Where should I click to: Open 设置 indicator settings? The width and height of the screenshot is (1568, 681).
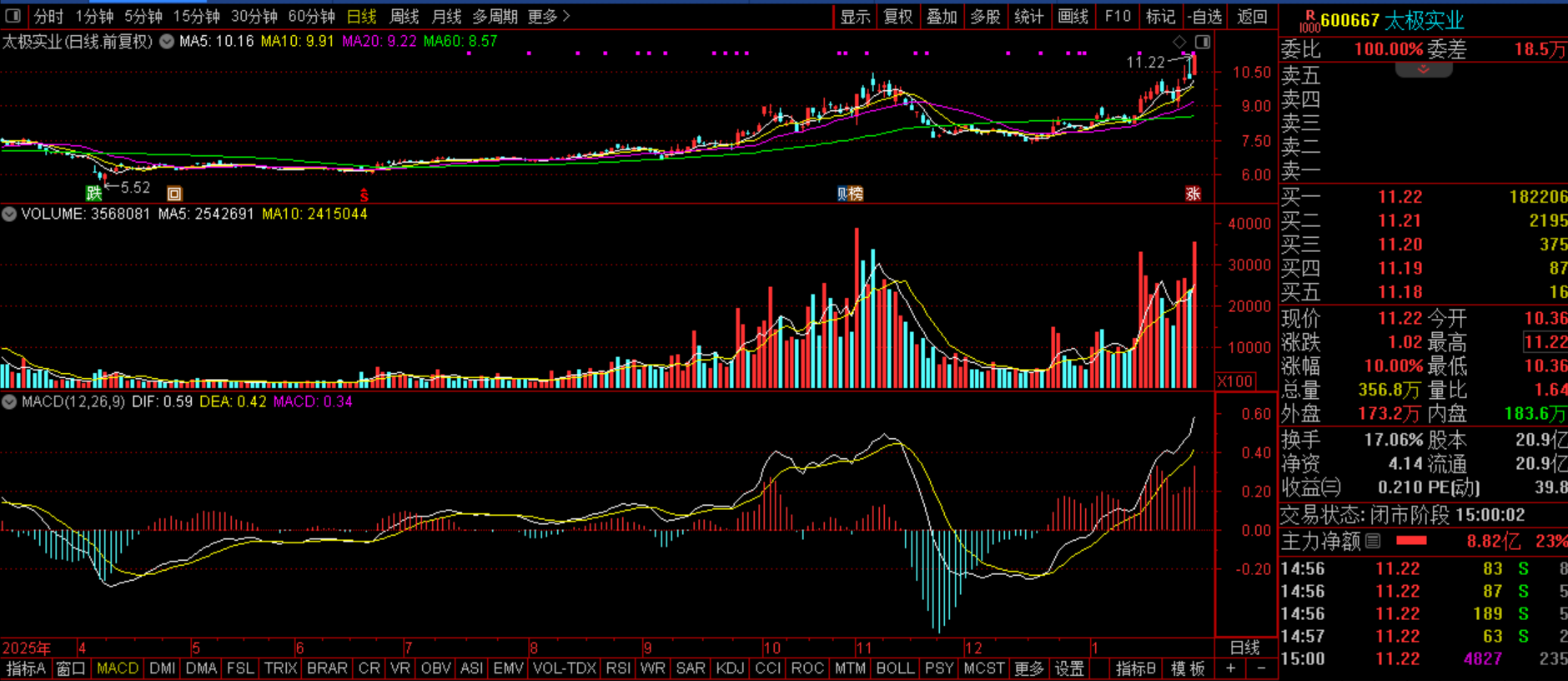coord(1069,668)
